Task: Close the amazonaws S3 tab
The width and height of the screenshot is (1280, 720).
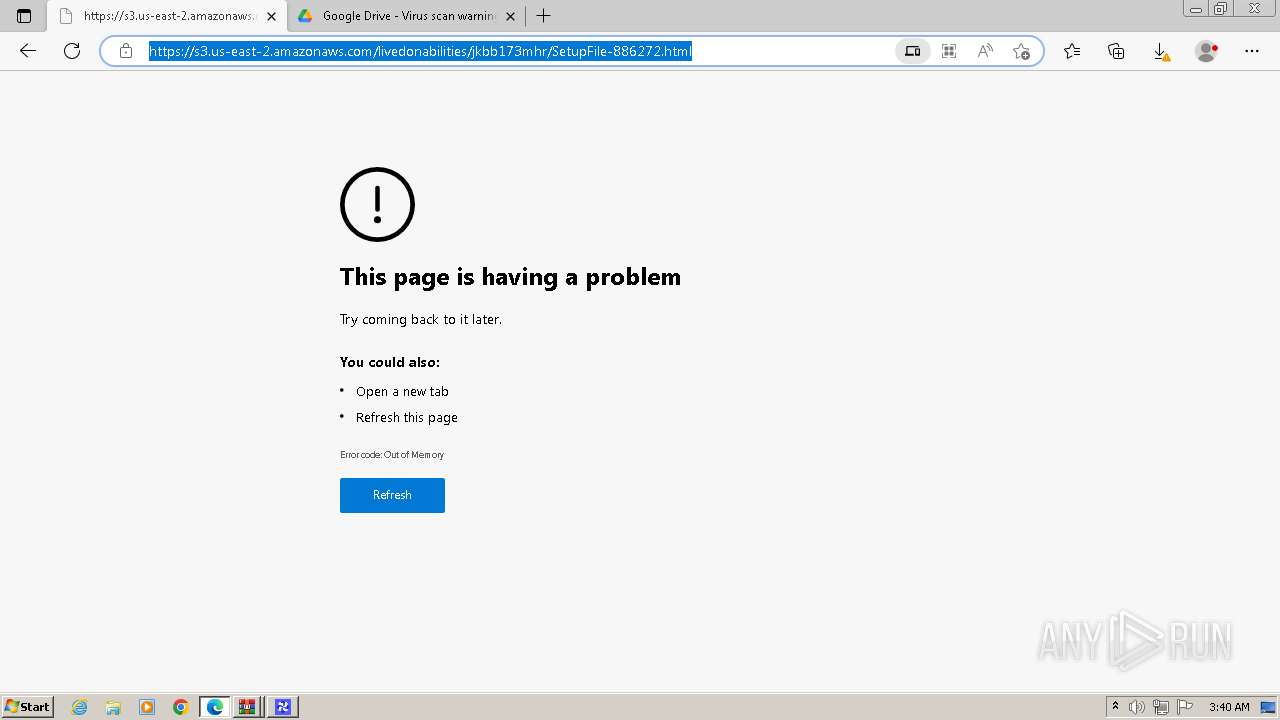Action: [x=271, y=16]
